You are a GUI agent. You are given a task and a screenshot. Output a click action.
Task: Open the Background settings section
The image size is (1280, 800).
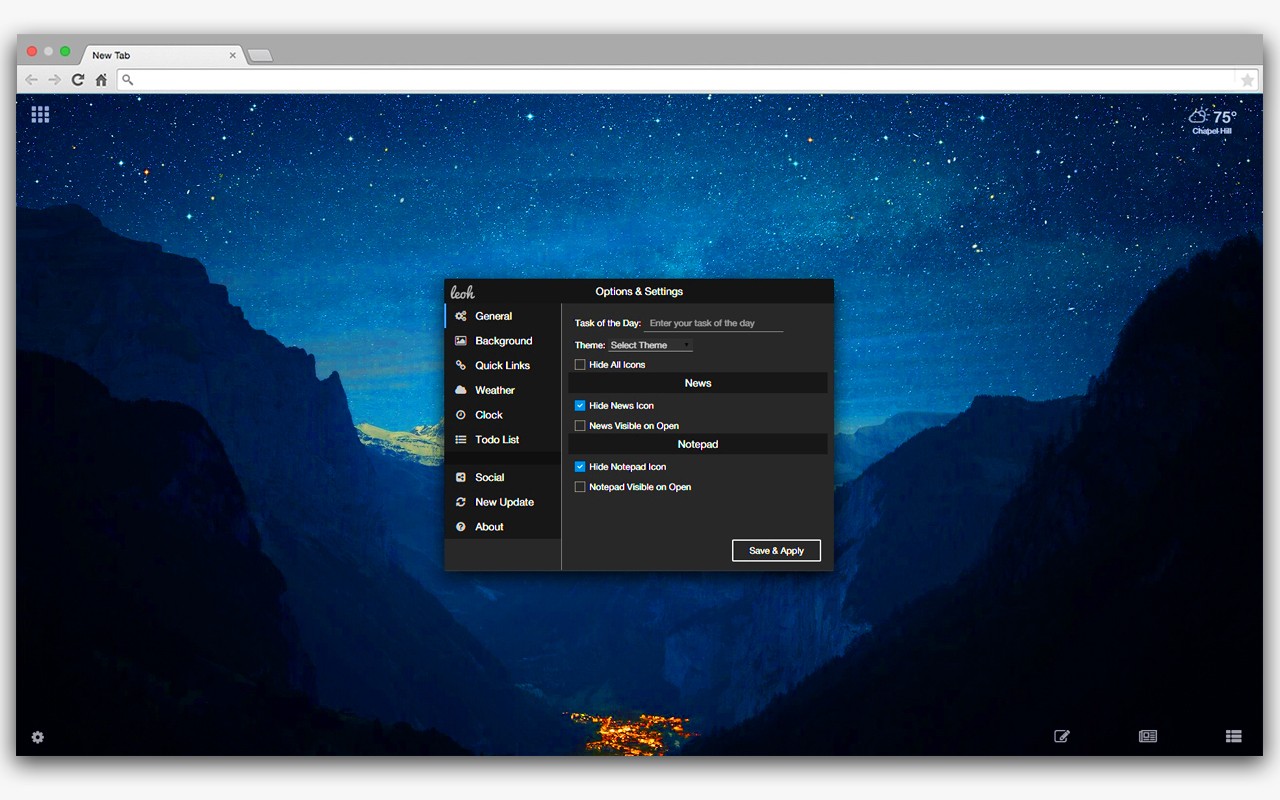(x=503, y=341)
